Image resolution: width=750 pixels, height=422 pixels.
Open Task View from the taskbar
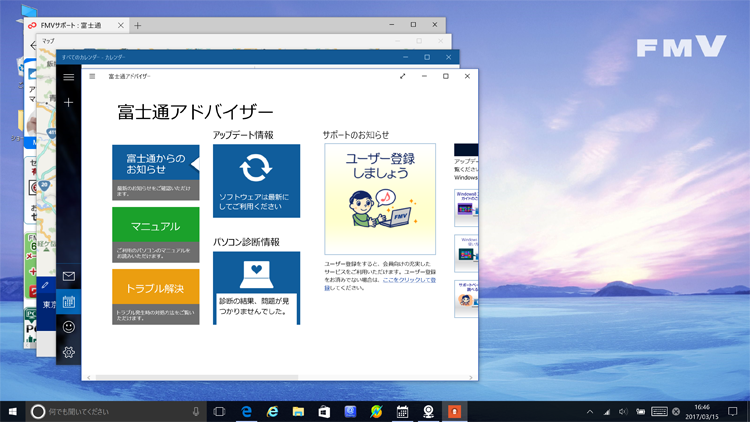pos(219,411)
